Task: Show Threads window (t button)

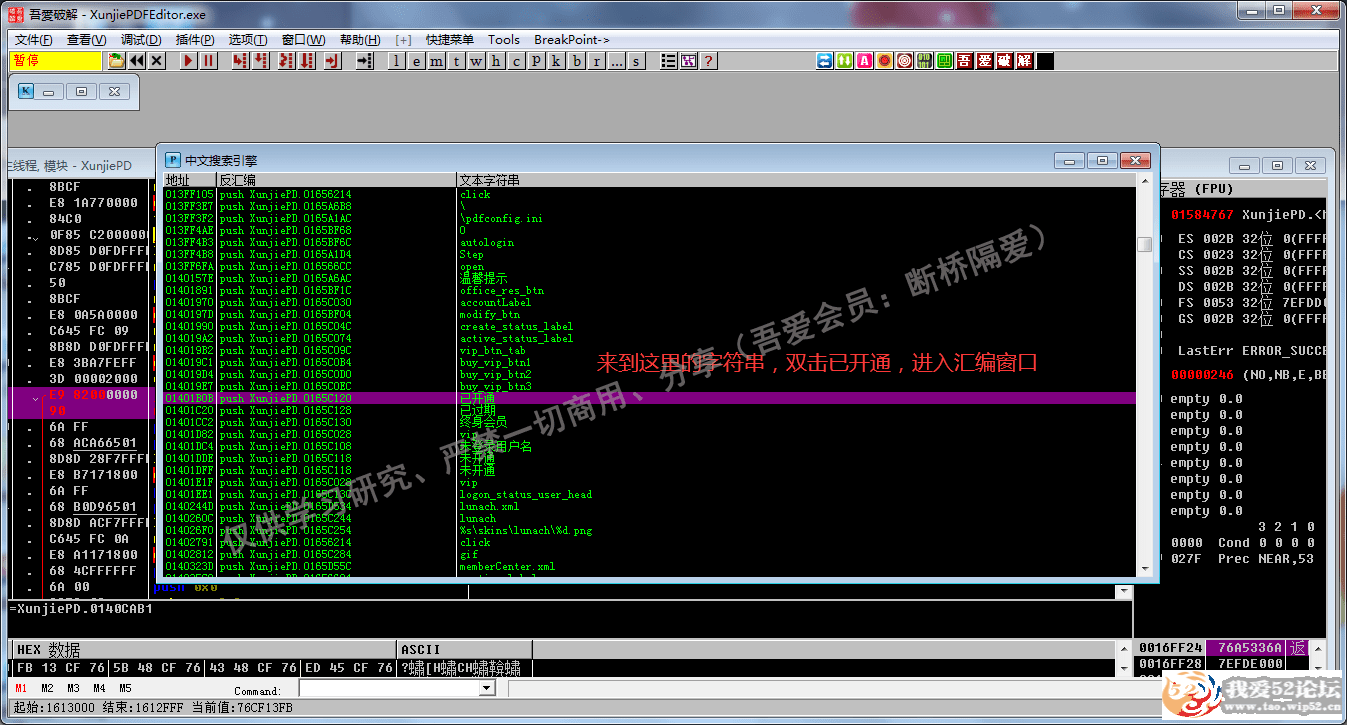Action: coord(456,61)
